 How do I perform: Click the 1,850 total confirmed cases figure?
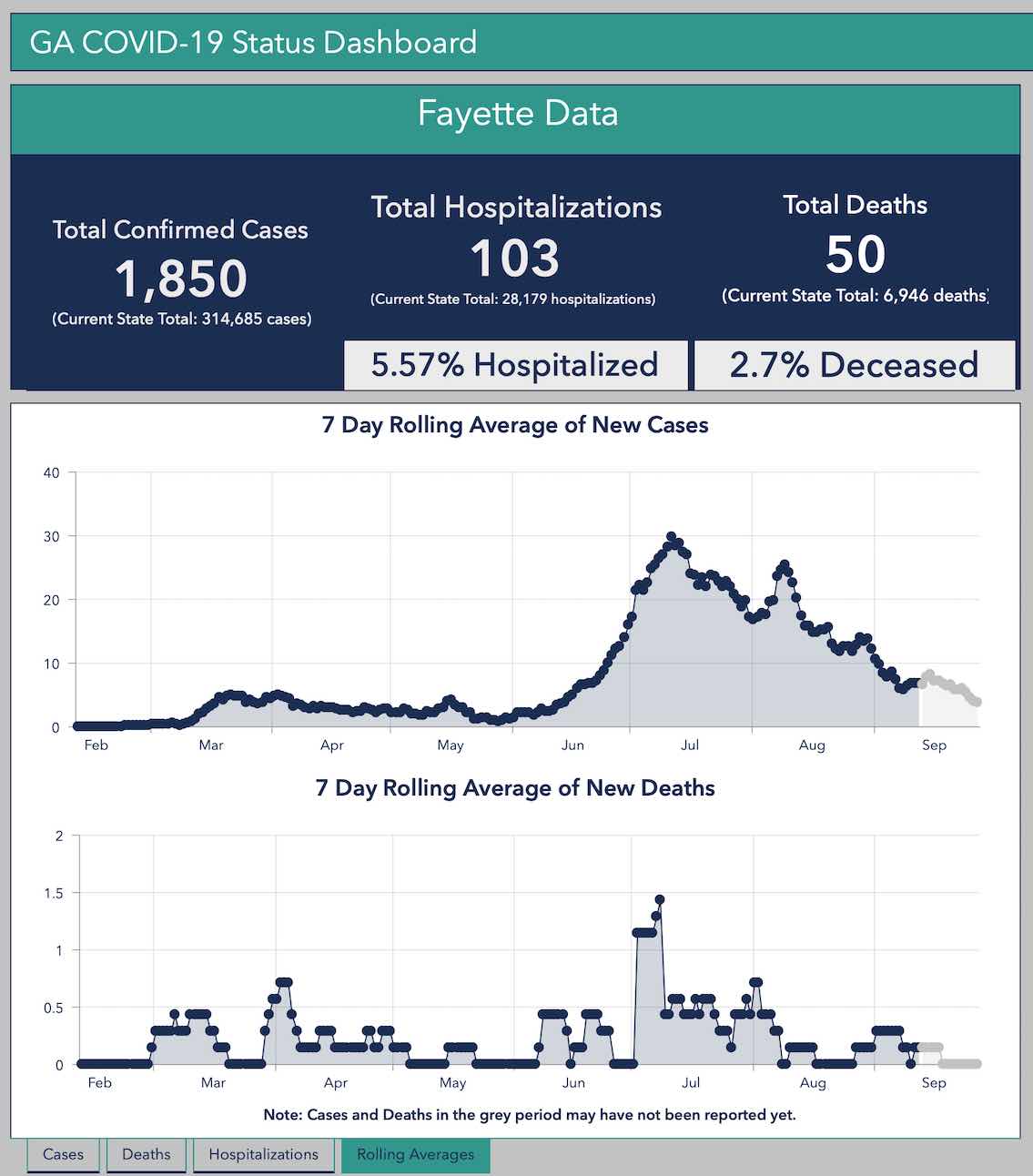tap(181, 279)
